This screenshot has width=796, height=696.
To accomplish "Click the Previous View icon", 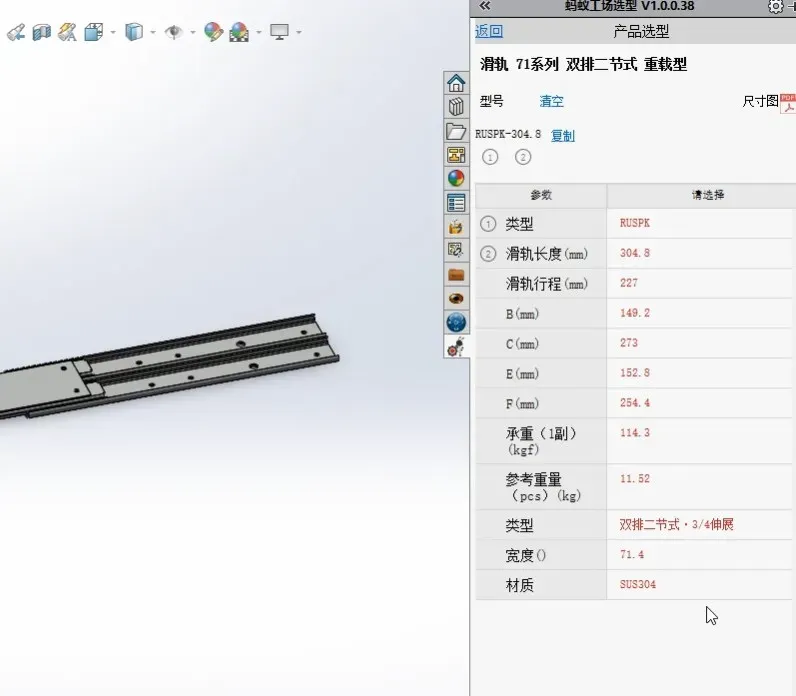I will (16, 32).
